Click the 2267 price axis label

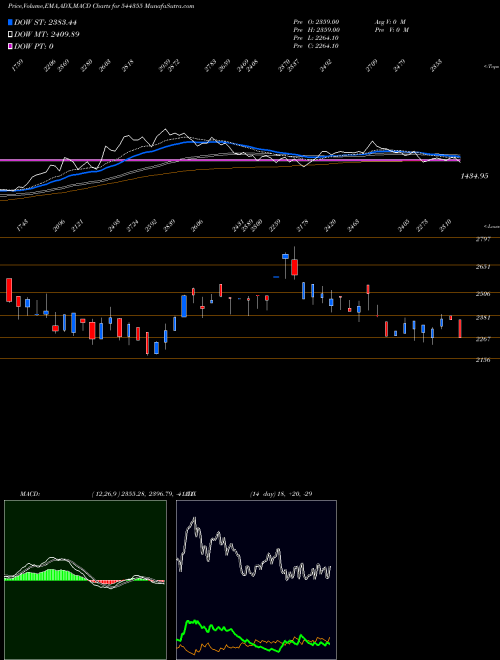point(482,339)
